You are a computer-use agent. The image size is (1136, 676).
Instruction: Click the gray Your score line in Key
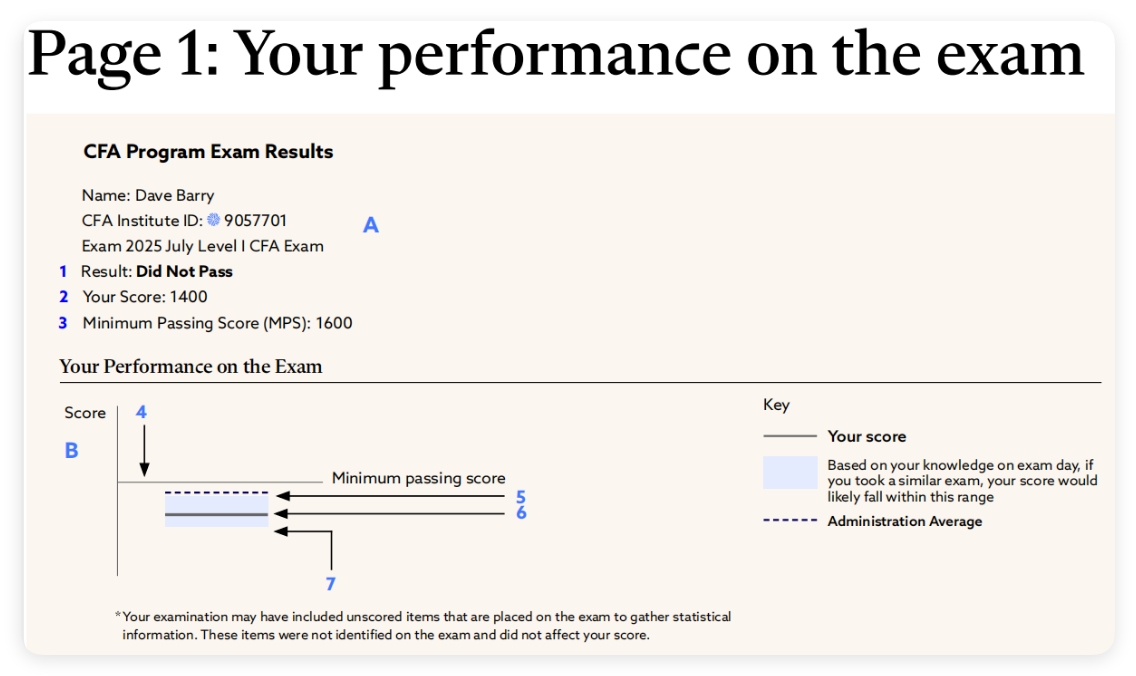790,437
